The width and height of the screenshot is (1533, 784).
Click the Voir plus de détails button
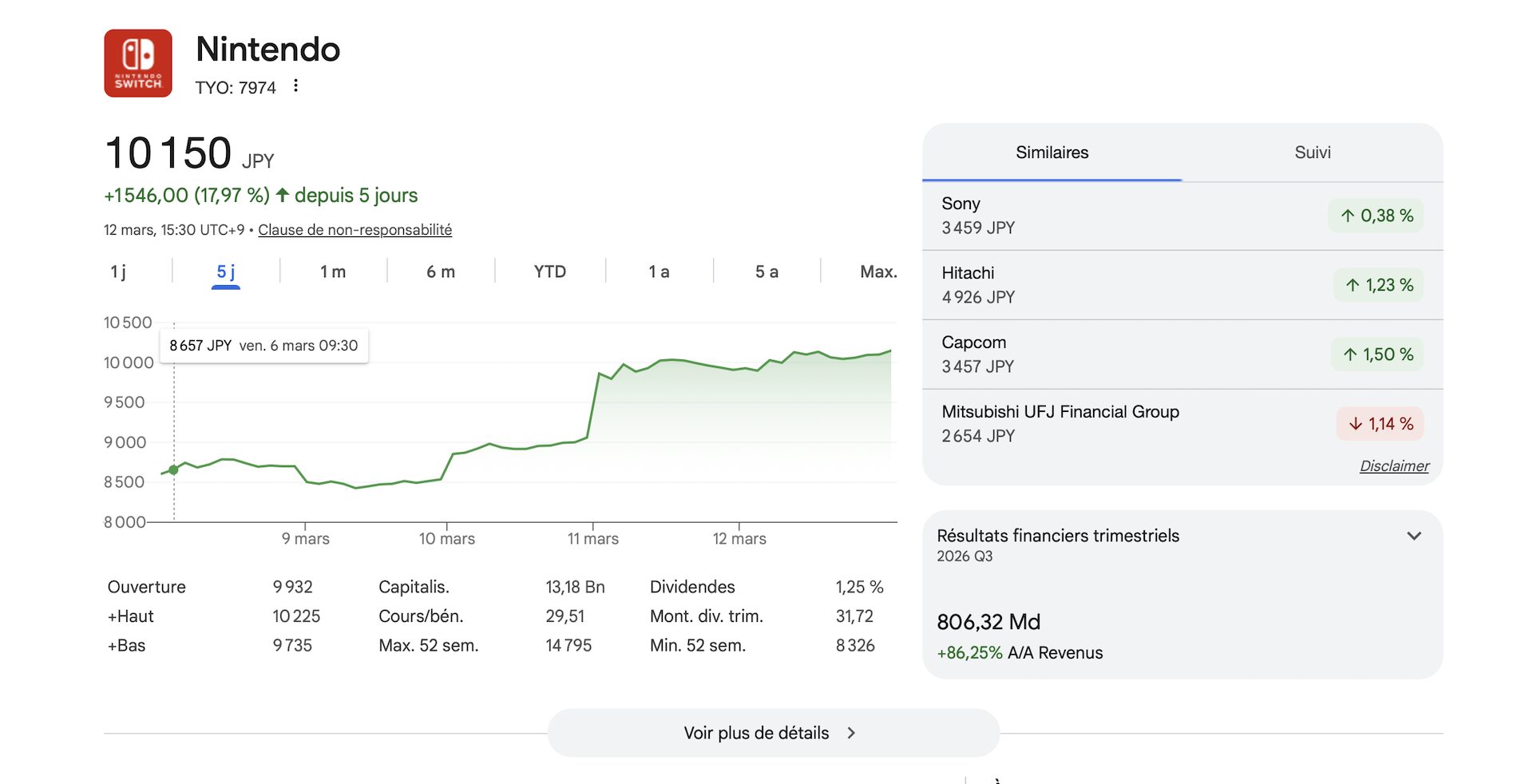pyautogui.click(x=756, y=733)
